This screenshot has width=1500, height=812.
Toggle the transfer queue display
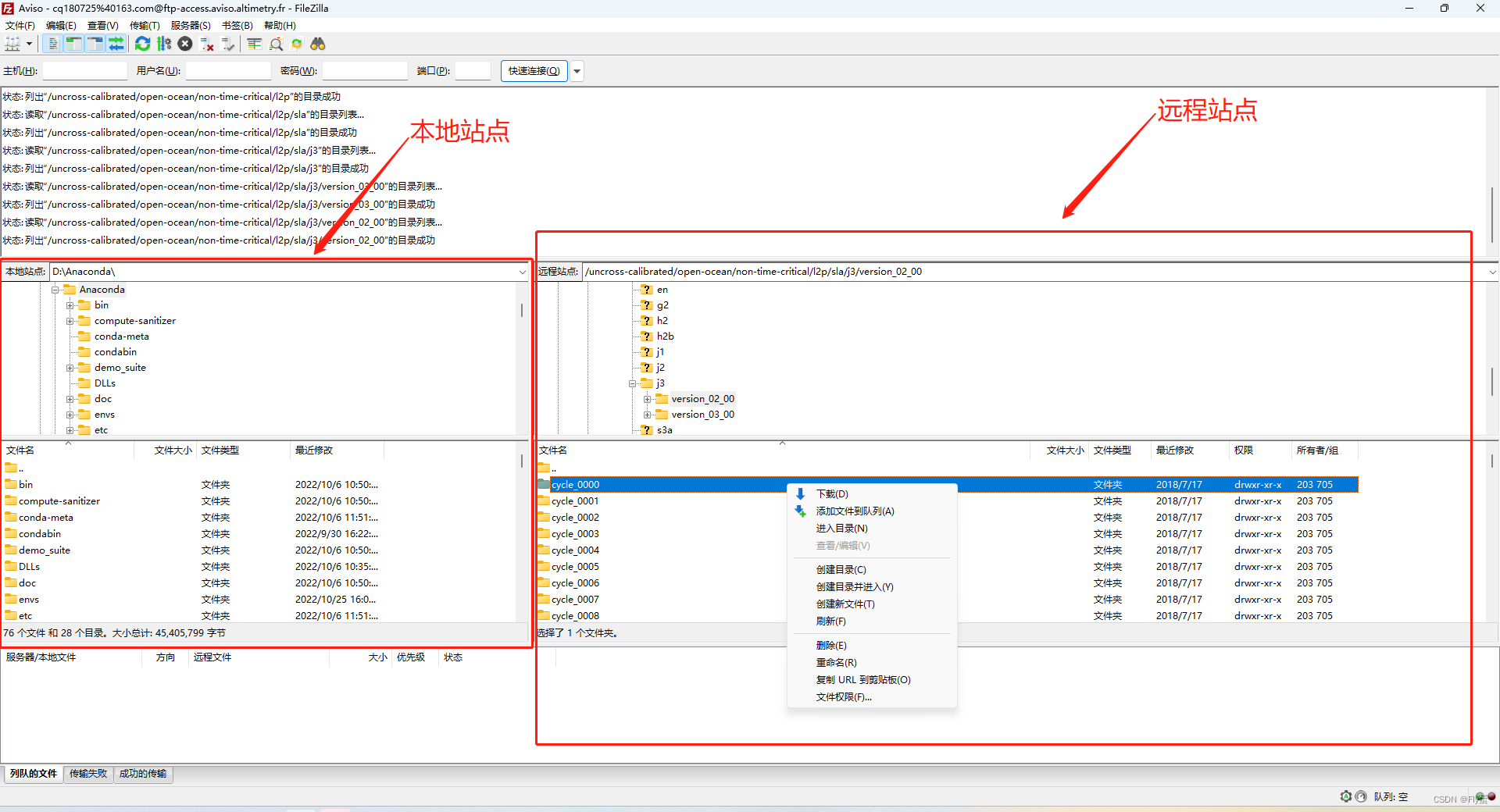(116, 44)
